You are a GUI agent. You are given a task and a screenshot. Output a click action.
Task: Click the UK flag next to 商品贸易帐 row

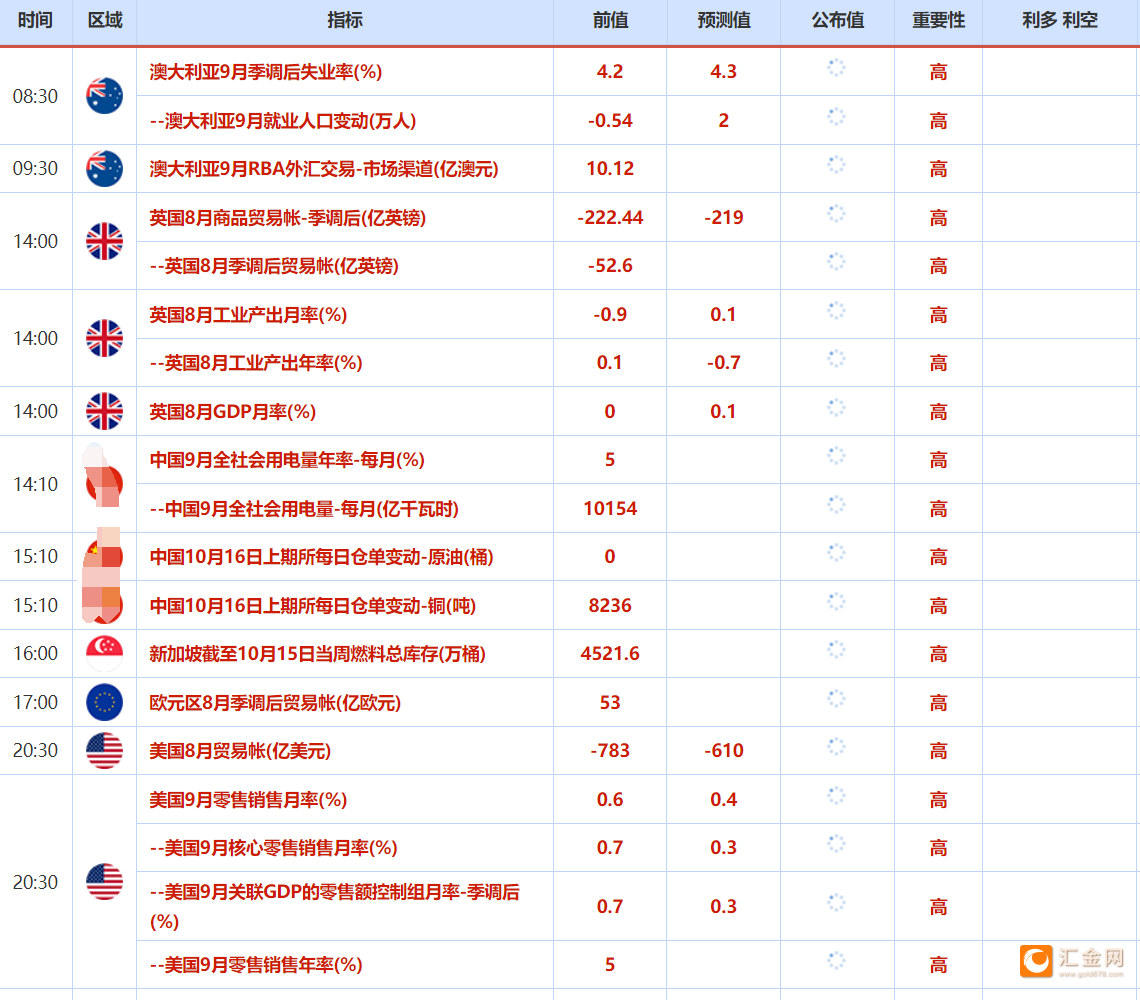pos(103,240)
